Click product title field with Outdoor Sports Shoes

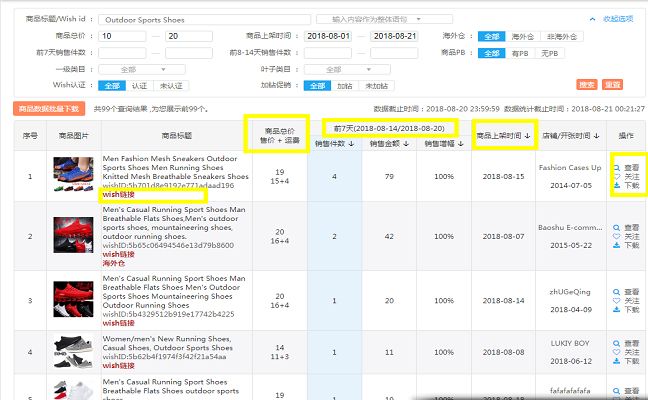pyautogui.click(x=205, y=19)
